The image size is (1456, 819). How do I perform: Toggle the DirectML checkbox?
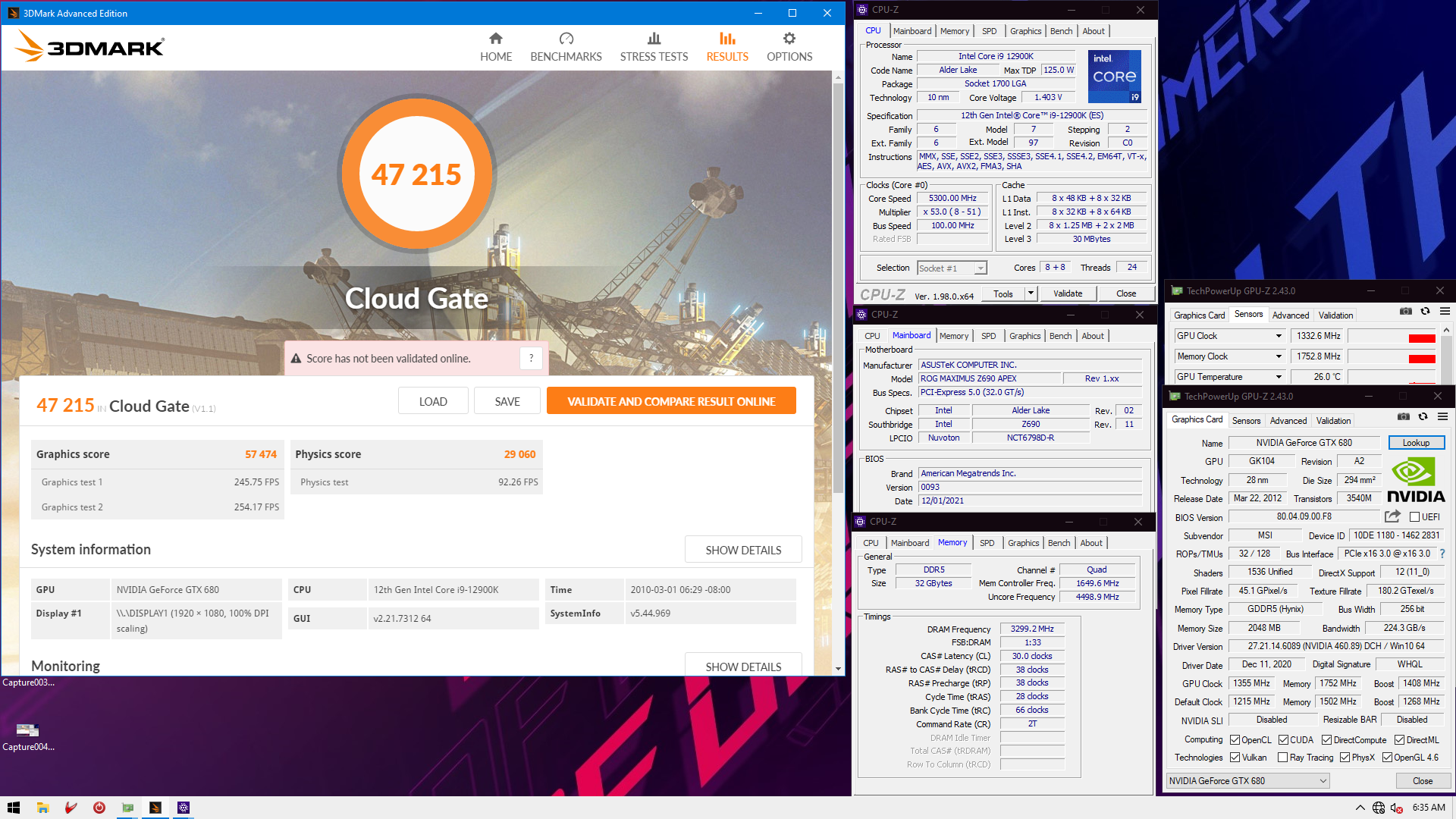tap(1399, 740)
